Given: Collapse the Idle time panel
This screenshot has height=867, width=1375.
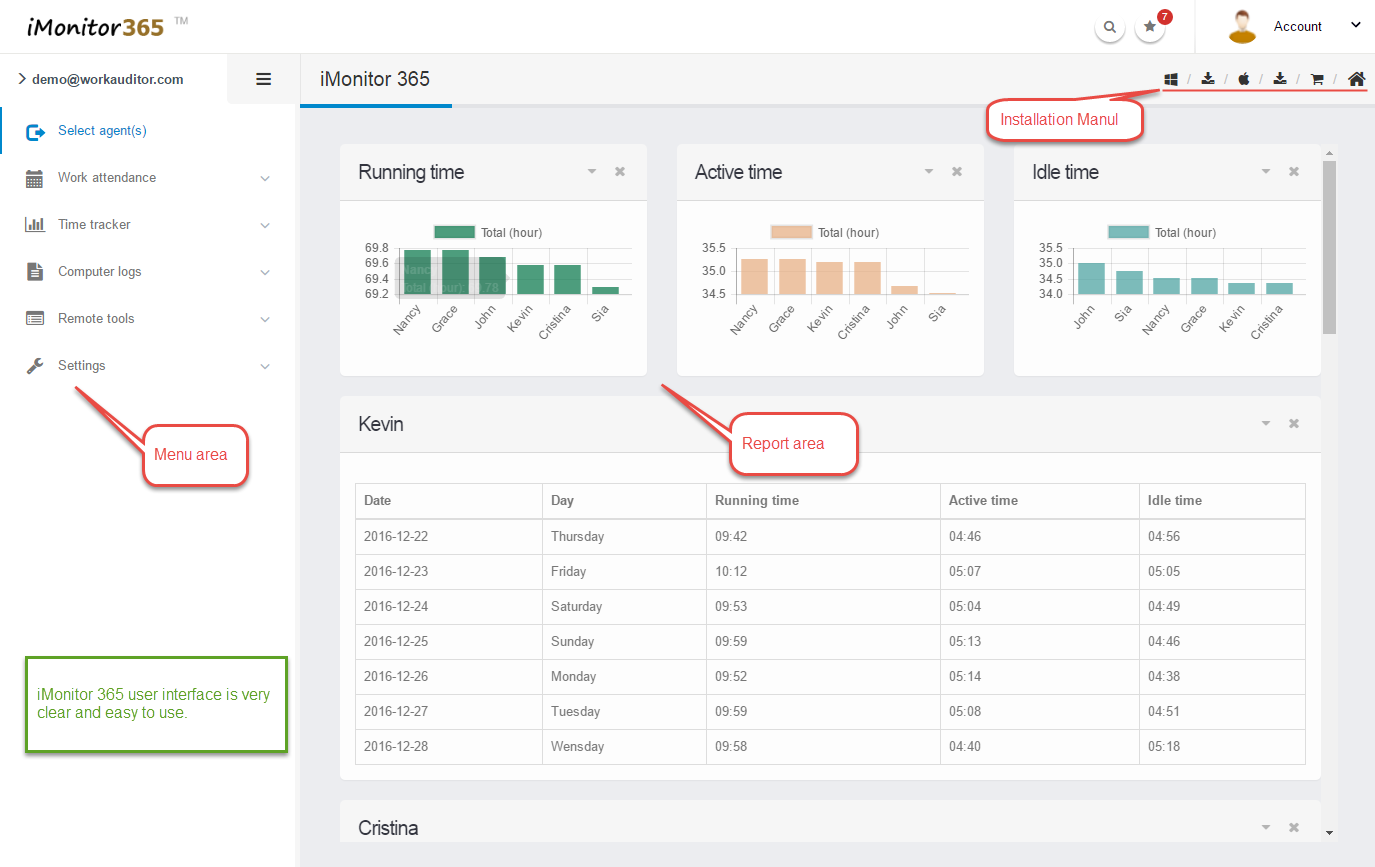Looking at the screenshot, I should coord(1266,172).
